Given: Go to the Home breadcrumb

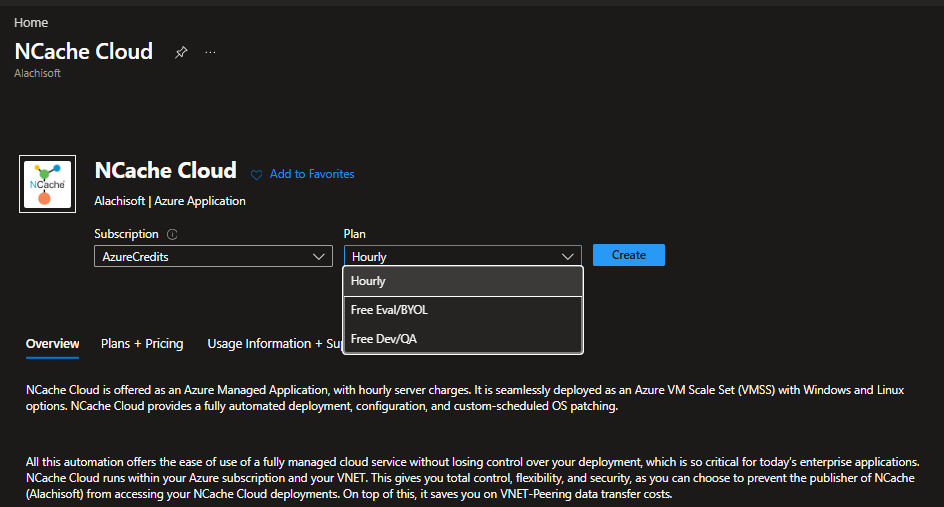Looking at the screenshot, I should [31, 23].
